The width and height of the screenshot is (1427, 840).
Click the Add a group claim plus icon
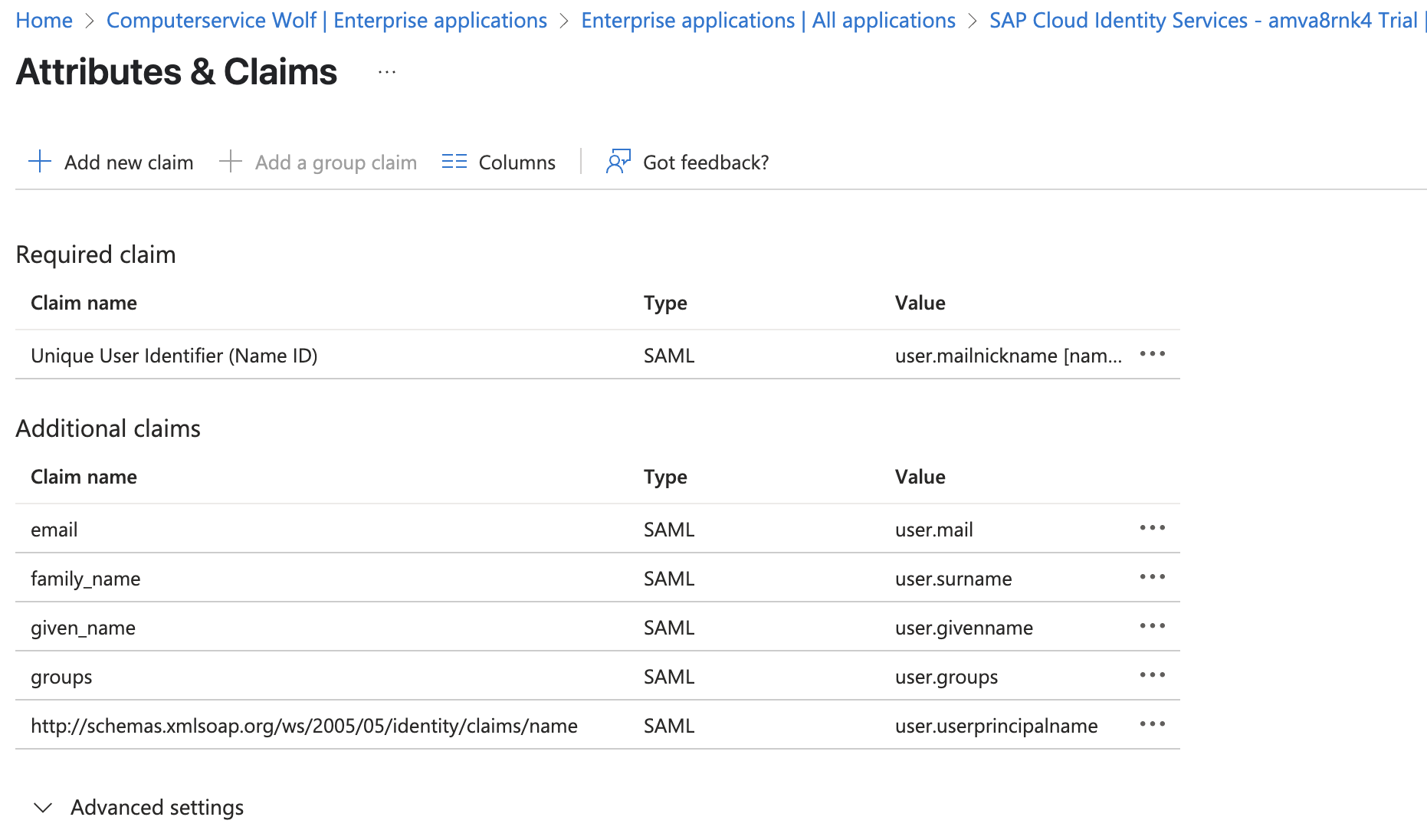pyautogui.click(x=231, y=162)
